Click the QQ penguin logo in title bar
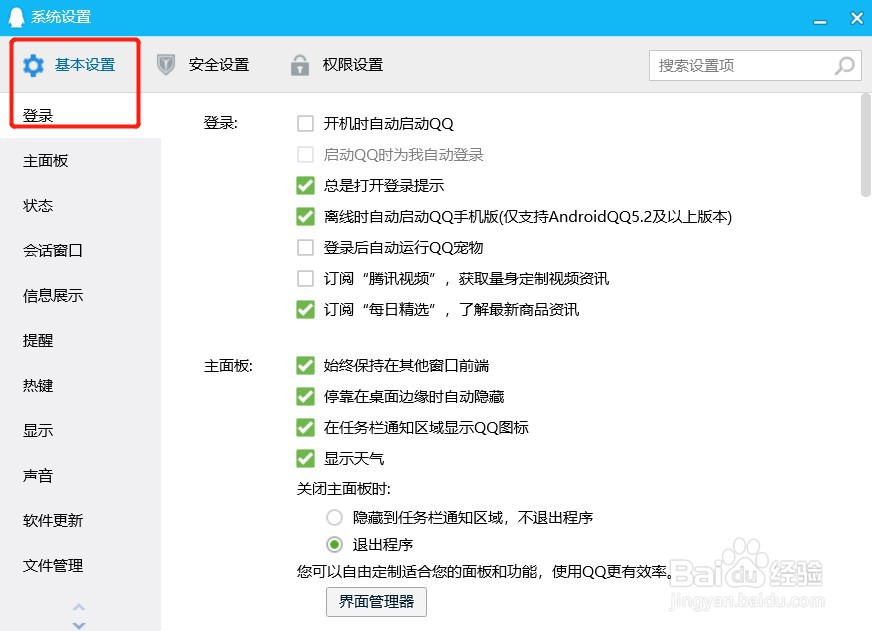872x631 pixels. pos(16,17)
